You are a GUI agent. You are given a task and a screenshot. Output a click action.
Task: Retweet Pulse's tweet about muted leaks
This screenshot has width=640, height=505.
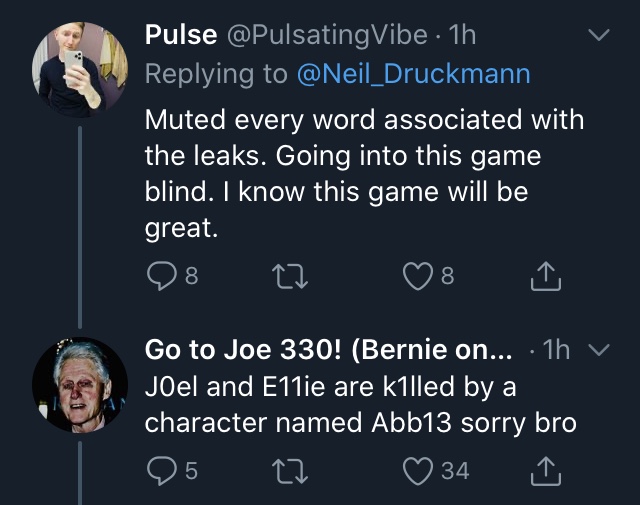pos(290,276)
